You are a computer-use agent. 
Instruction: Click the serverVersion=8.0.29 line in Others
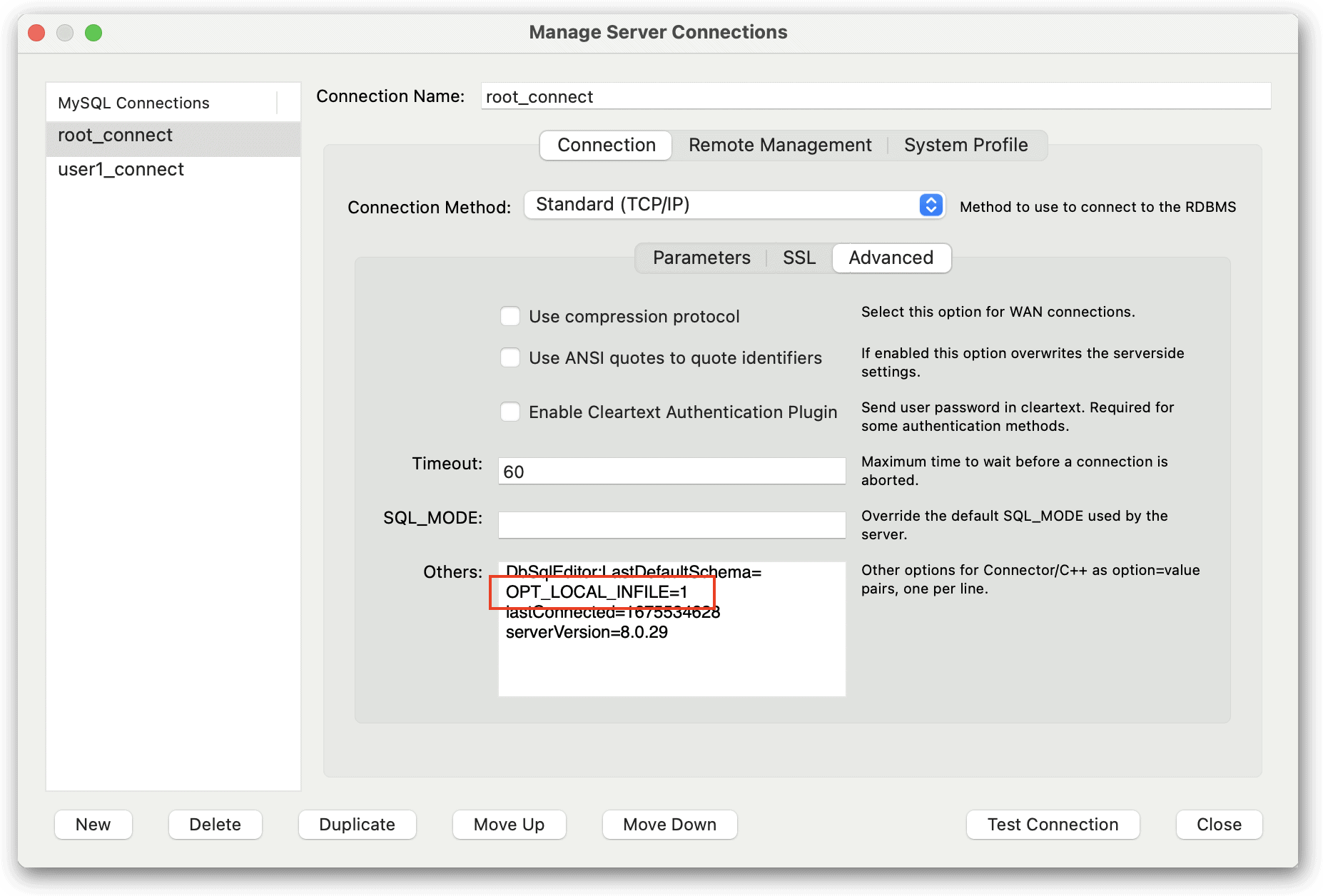point(587,632)
